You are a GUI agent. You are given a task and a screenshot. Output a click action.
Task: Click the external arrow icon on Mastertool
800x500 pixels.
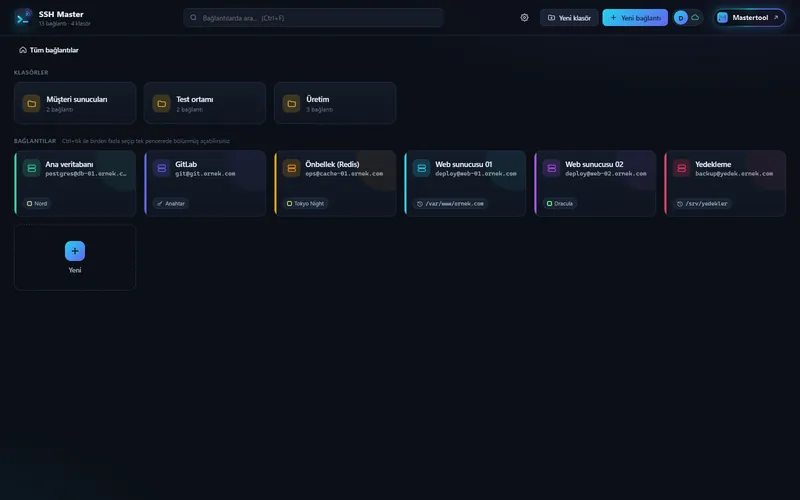coord(776,17)
